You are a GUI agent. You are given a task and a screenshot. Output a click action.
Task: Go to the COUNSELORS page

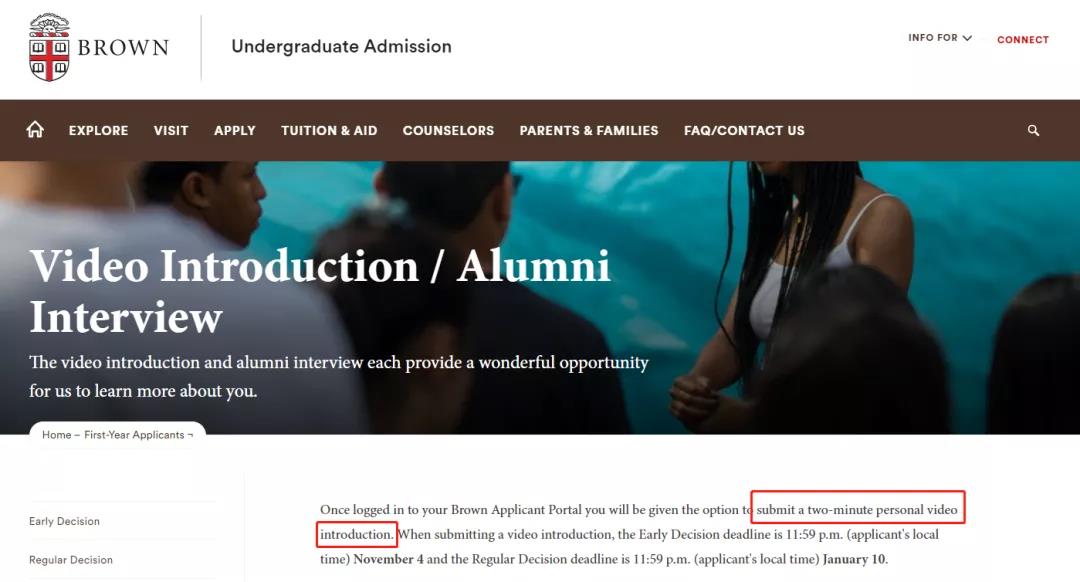coord(448,130)
